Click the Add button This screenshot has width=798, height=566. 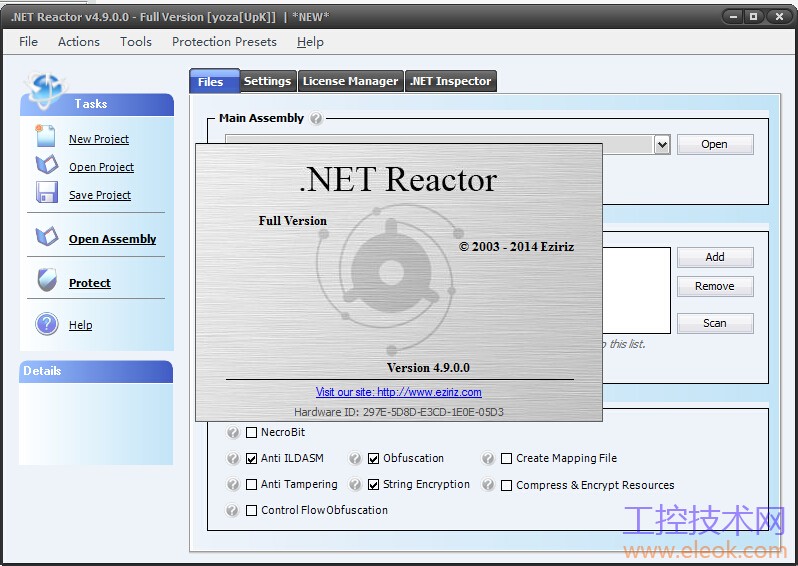715,258
